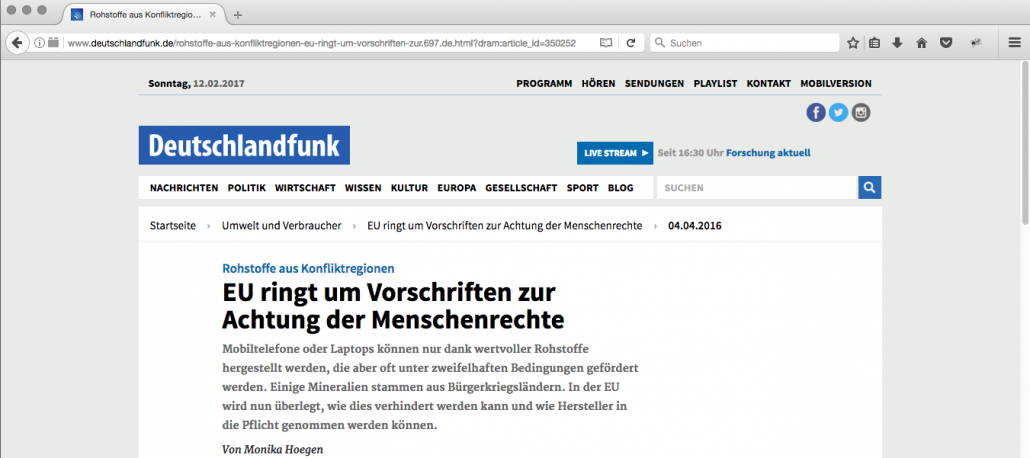Click the Startseite breadcrumb
This screenshot has height=458, width=1030.
coord(173,225)
